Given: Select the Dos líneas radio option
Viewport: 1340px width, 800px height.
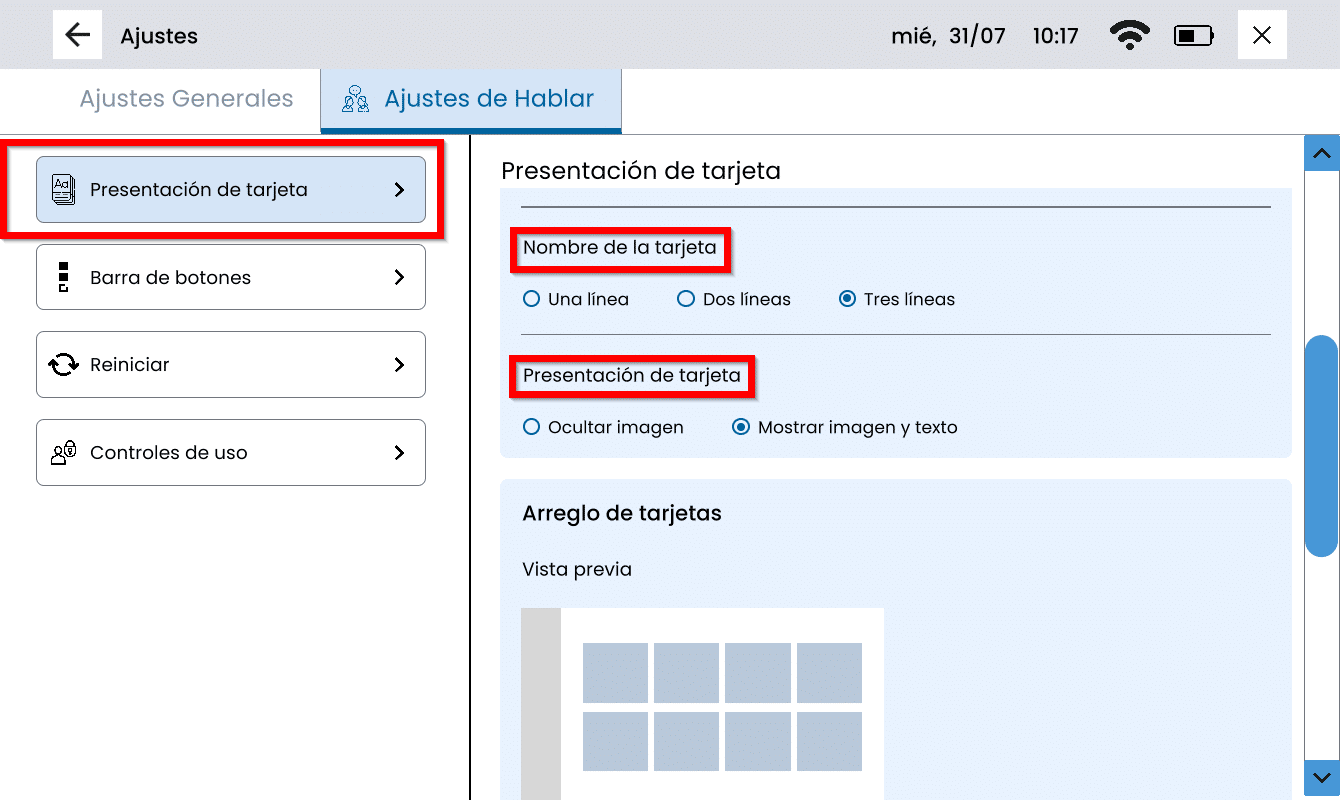Looking at the screenshot, I should [x=686, y=299].
